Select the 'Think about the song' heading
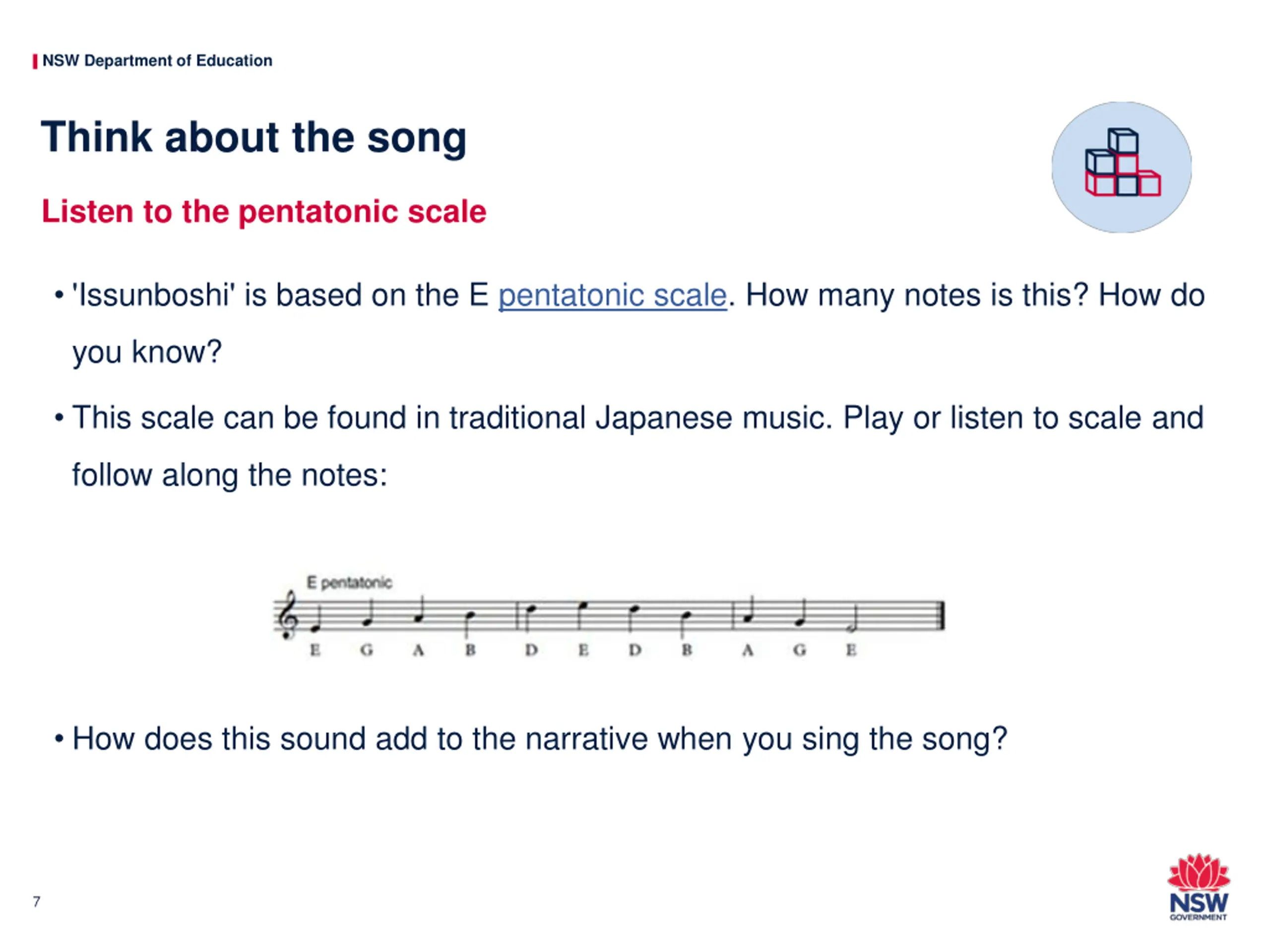1270x952 pixels. pos(254,137)
